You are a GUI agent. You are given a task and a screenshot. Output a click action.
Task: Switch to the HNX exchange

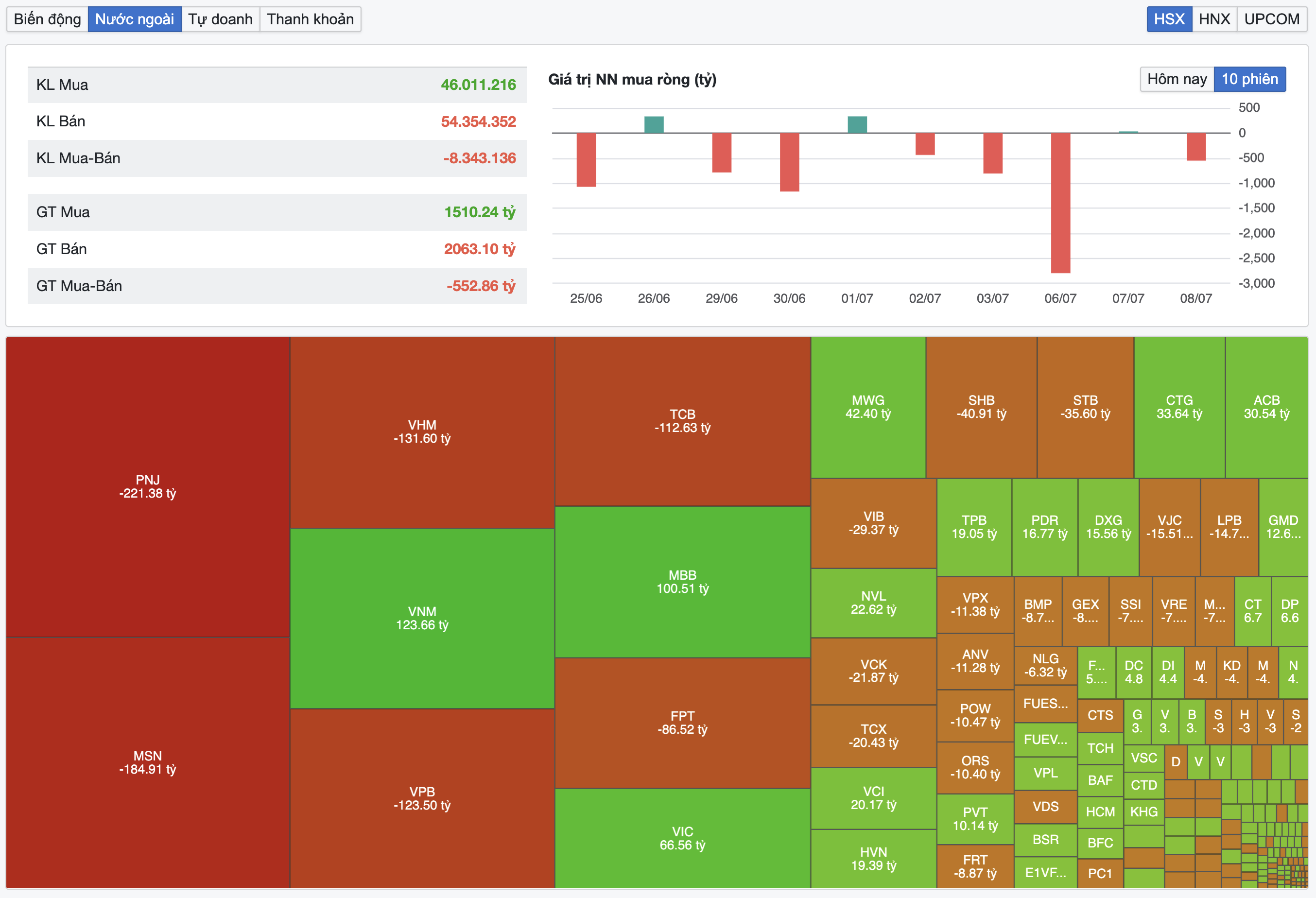pyautogui.click(x=1214, y=19)
